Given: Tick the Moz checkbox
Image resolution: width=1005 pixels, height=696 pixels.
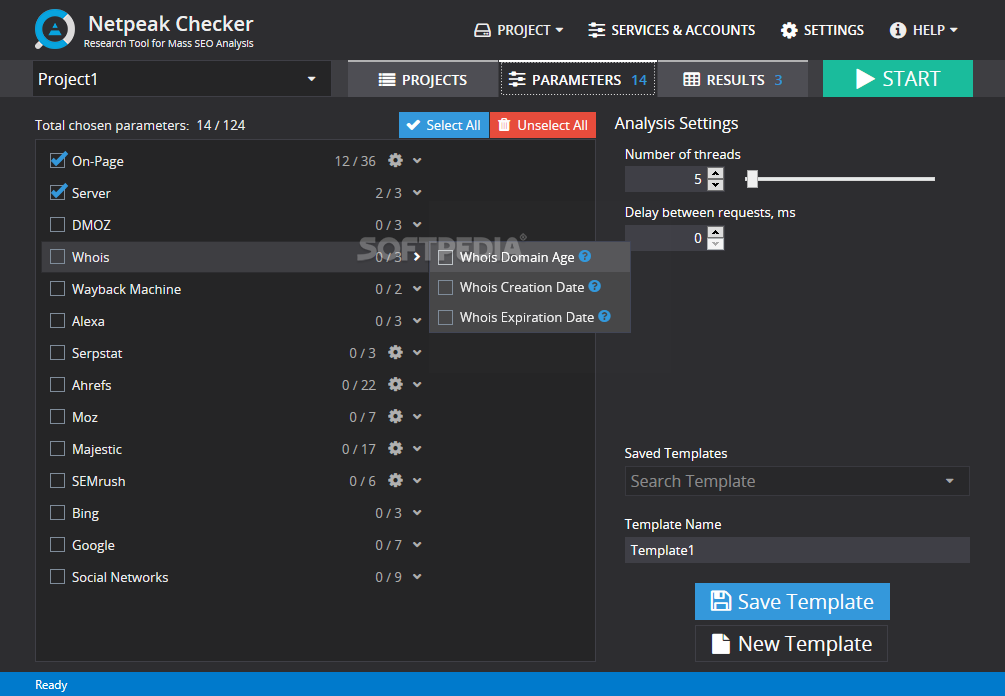Looking at the screenshot, I should [58, 417].
